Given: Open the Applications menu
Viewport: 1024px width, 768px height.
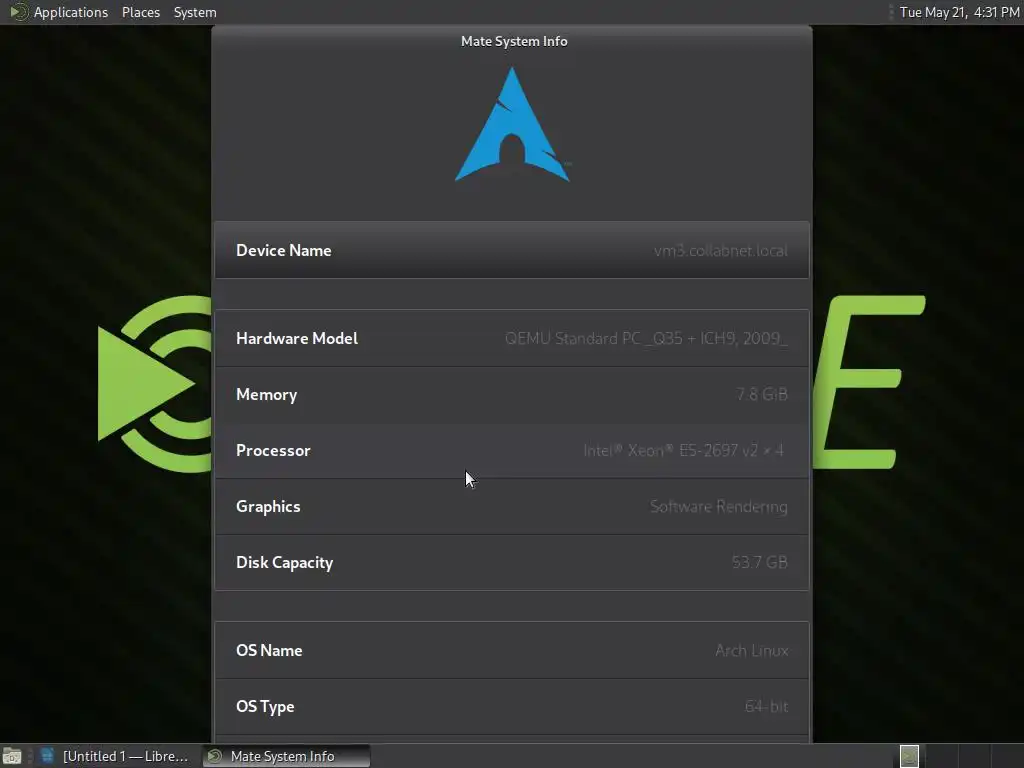Looking at the screenshot, I should click(x=71, y=12).
